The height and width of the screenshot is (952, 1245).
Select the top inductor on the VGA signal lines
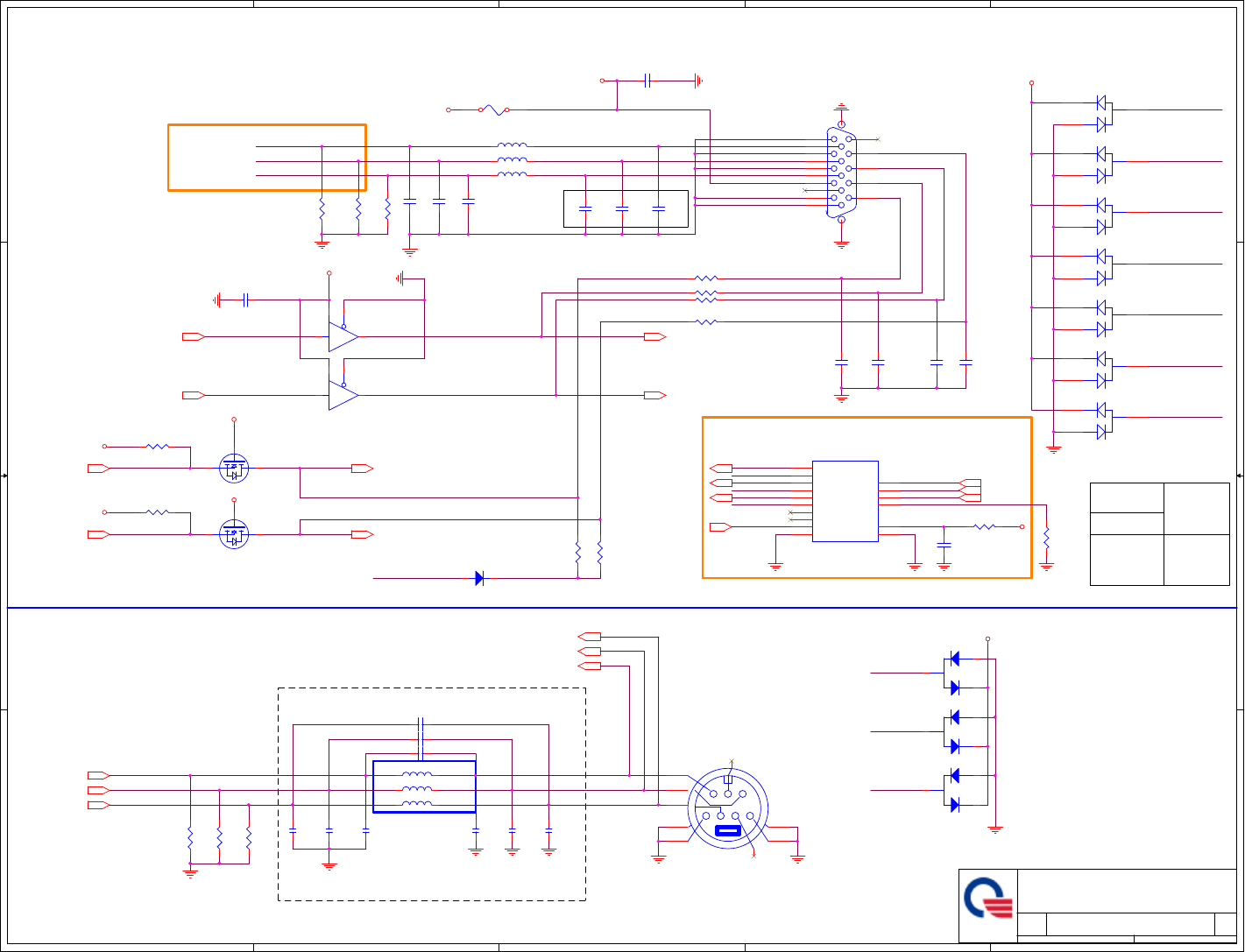point(512,145)
